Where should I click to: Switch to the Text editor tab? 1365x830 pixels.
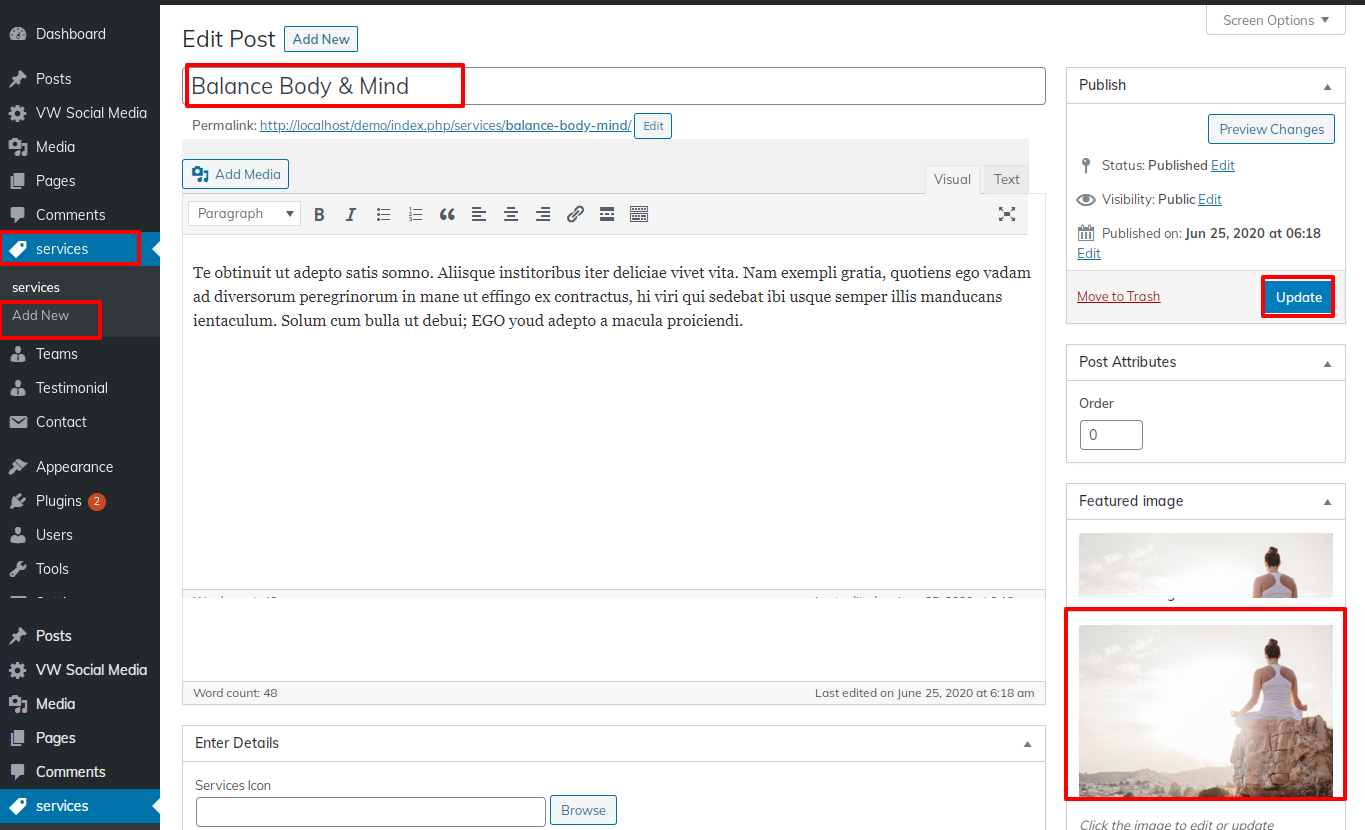point(1006,180)
